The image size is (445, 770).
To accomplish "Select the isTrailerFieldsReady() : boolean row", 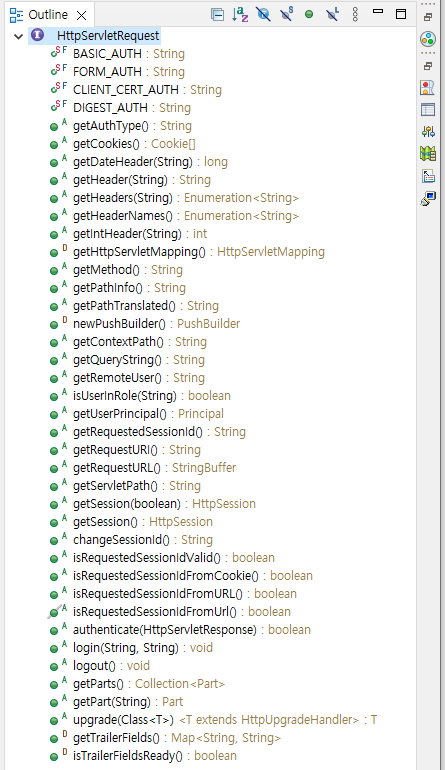I will (x=144, y=756).
